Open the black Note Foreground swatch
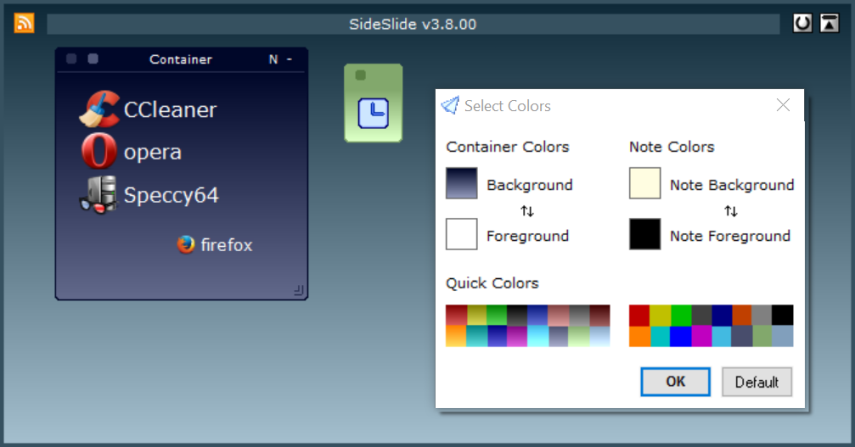Image resolution: width=855 pixels, height=447 pixels. 645,234
